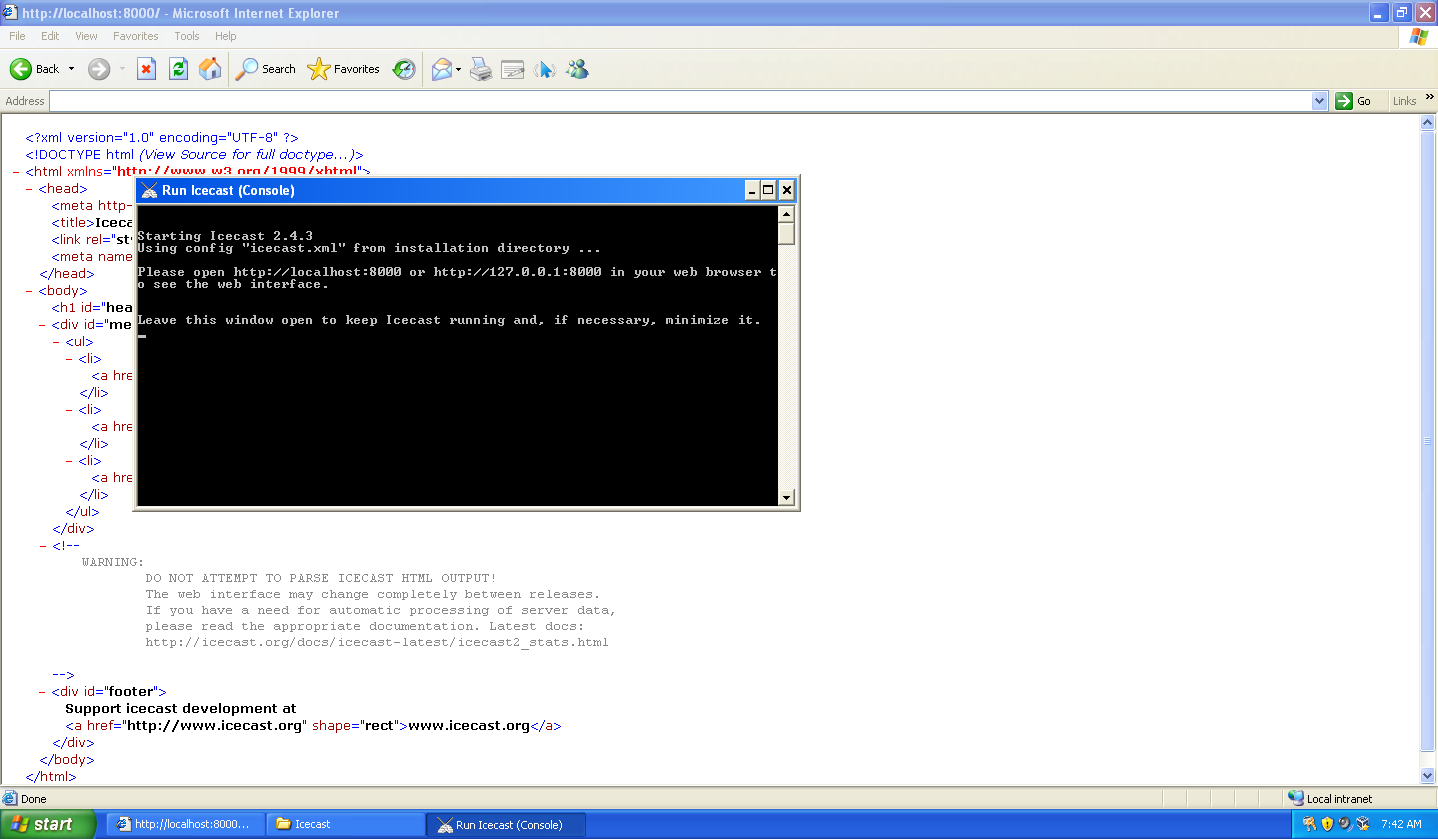Viewport: 1438px width, 839px height.
Task: Click the green Go button
Action: [x=1354, y=101]
